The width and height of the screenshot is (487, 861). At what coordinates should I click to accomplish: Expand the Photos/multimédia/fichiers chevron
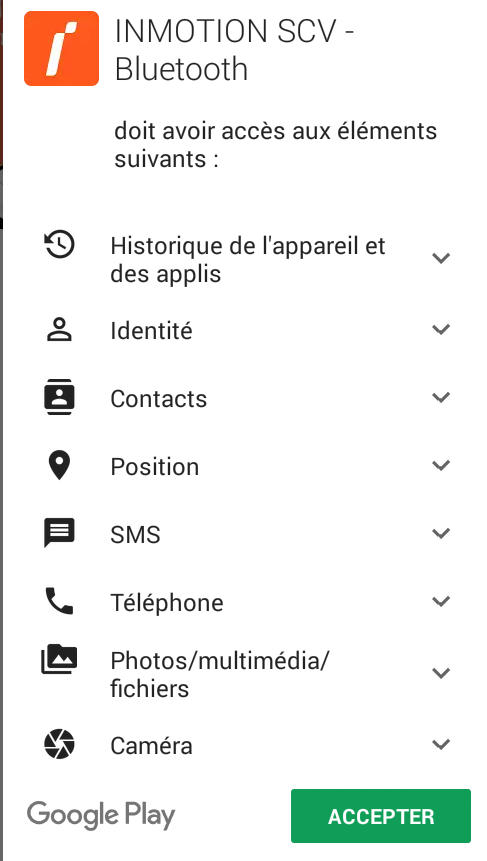[441, 673]
